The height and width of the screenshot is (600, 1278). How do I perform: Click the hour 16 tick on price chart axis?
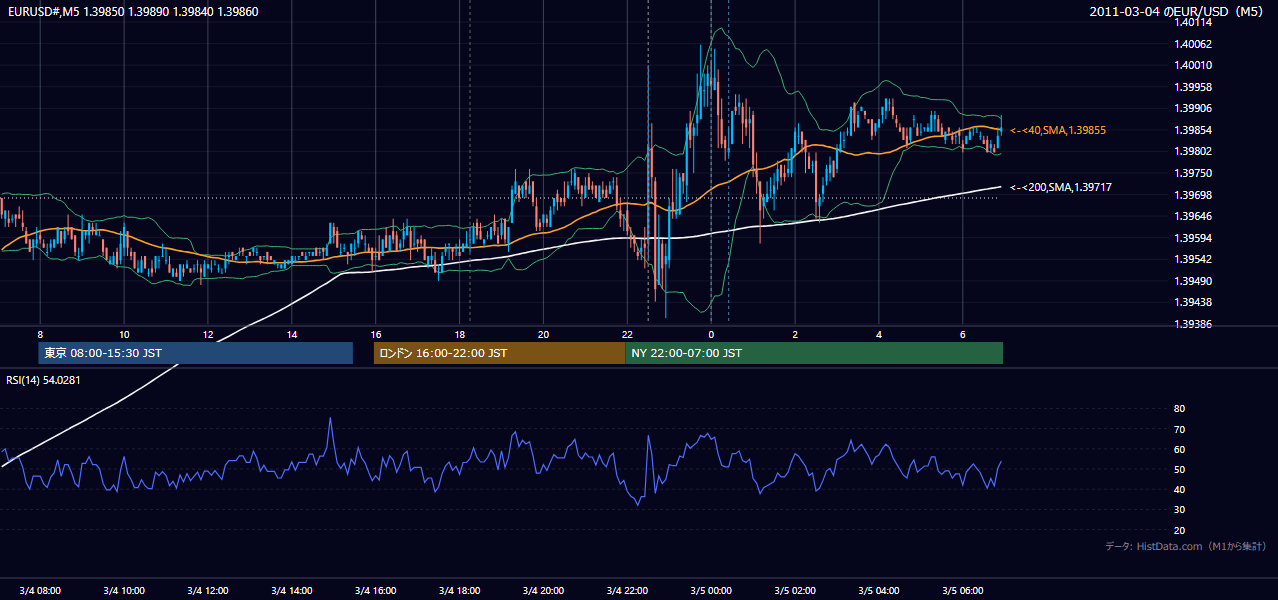tap(376, 334)
